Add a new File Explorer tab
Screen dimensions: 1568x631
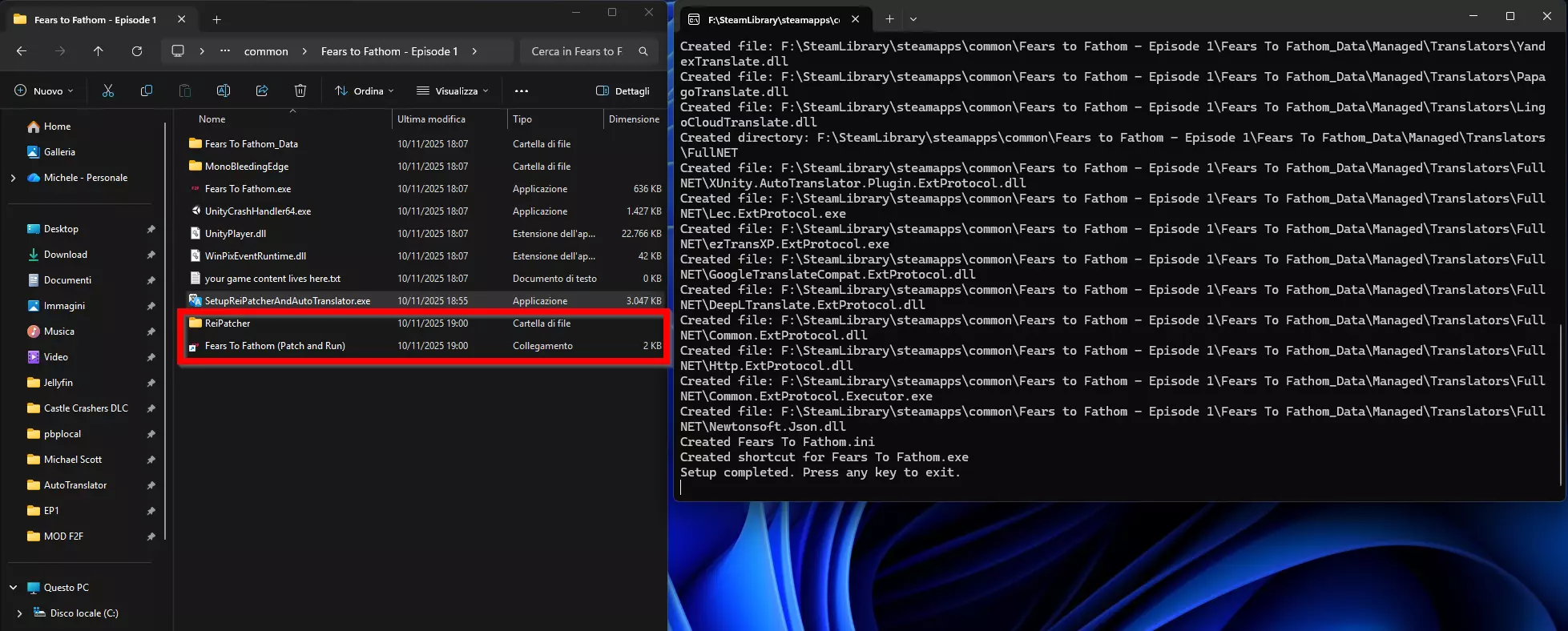click(x=216, y=20)
